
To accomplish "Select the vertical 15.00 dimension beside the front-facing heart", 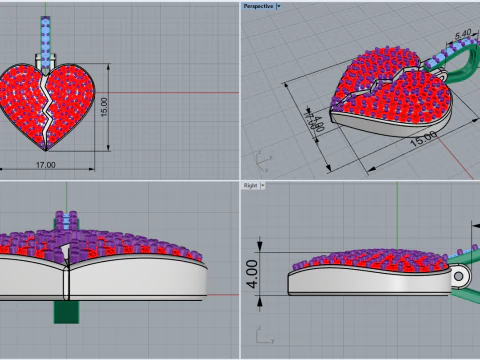I will pos(104,107).
